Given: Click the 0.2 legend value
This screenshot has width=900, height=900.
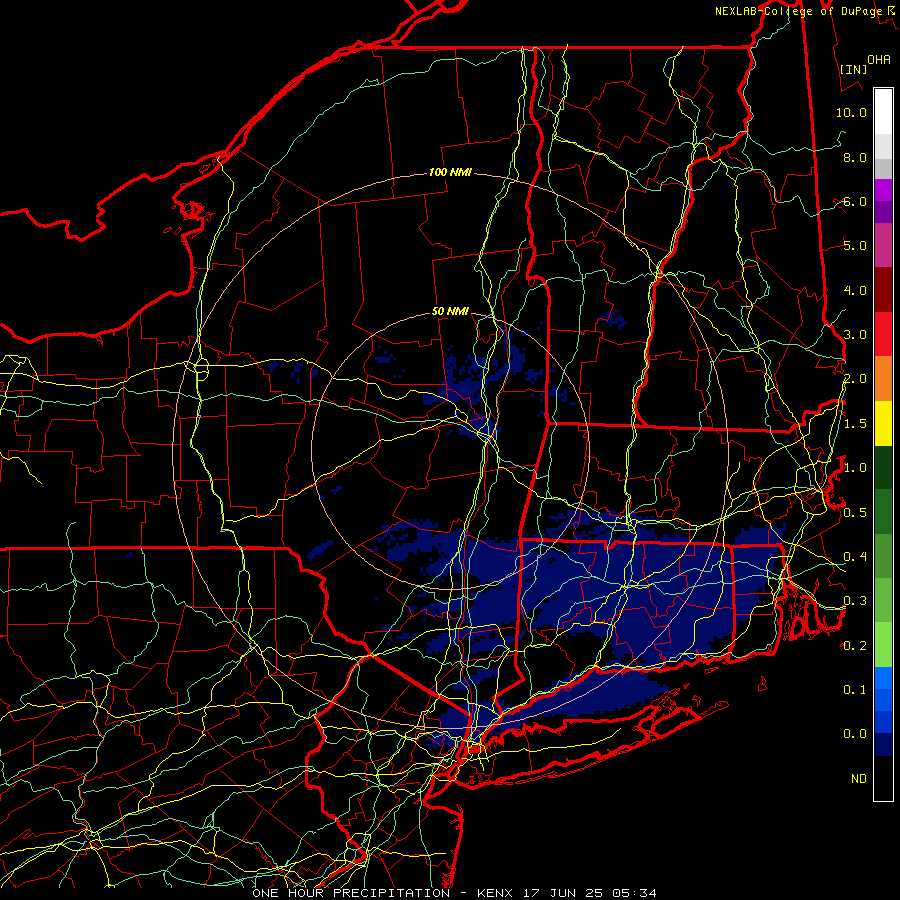Looking at the screenshot, I should 855,646.
